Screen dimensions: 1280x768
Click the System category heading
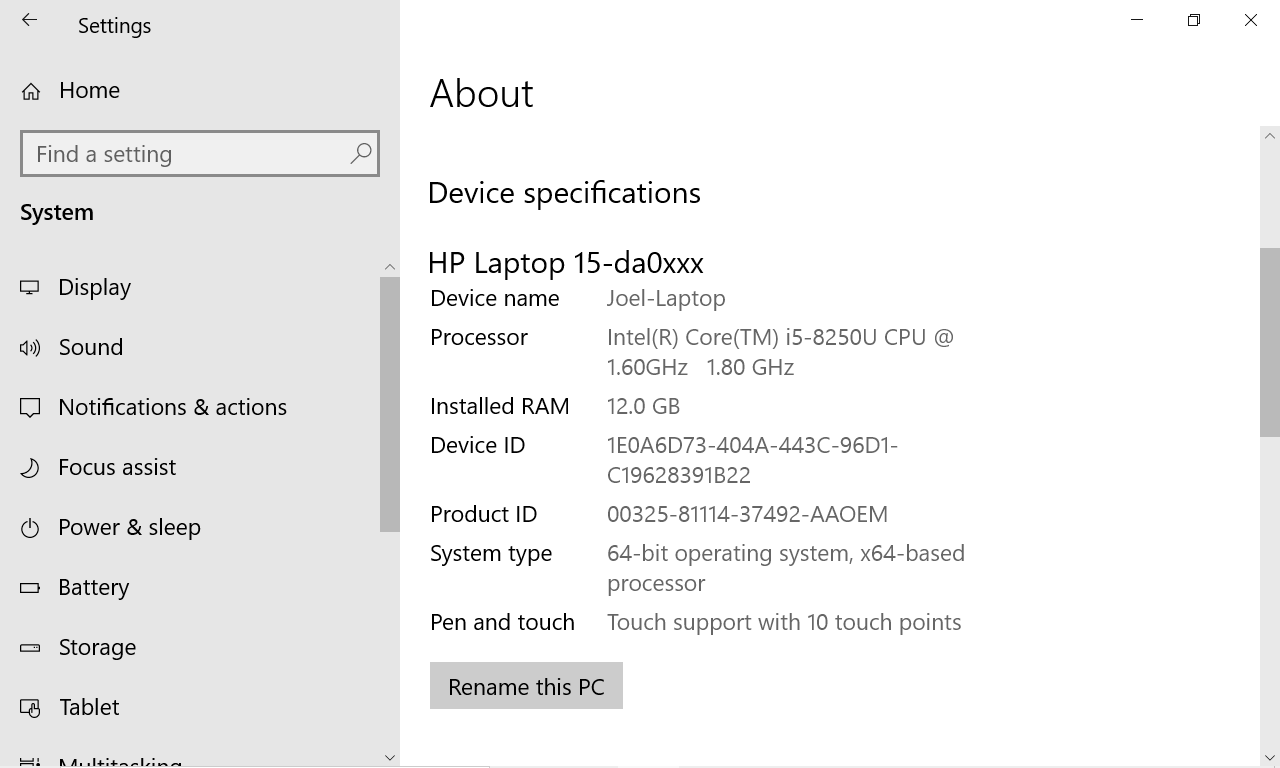pyautogui.click(x=57, y=212)
